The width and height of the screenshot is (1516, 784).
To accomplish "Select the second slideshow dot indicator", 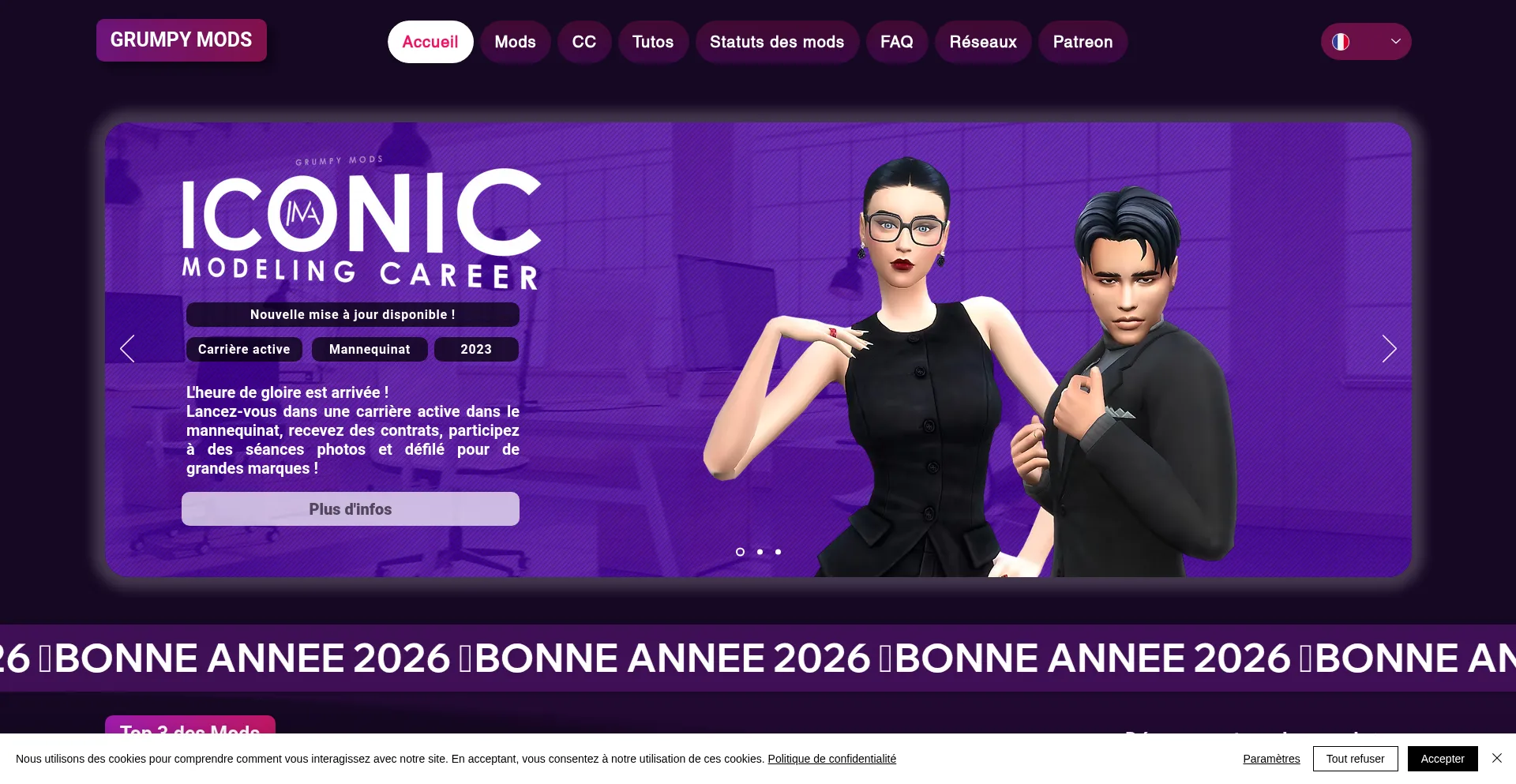I will click(760, 552).
